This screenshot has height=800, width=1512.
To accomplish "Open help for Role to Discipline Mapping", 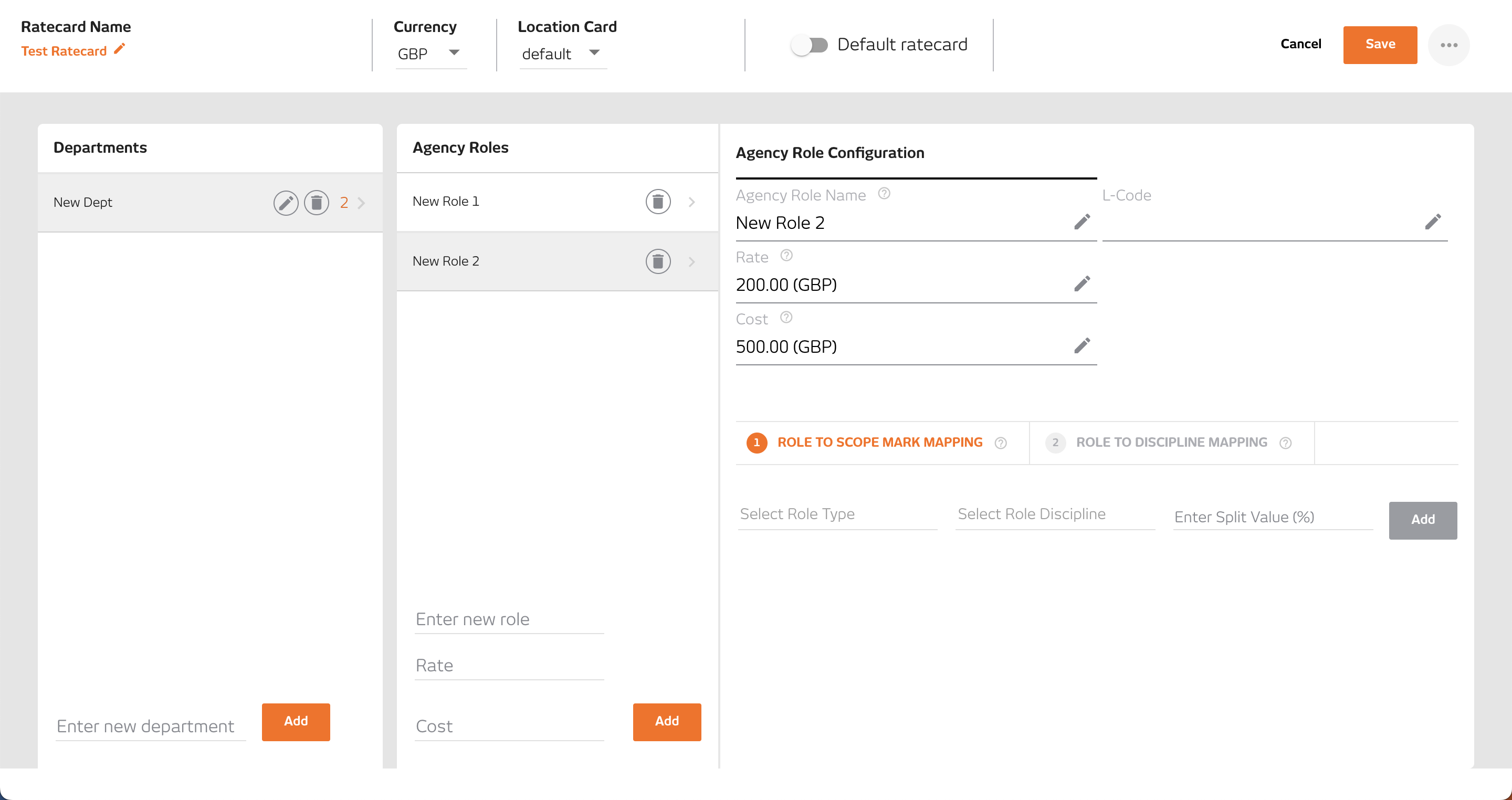I will pyautogui.click(x=1285, y=443).
